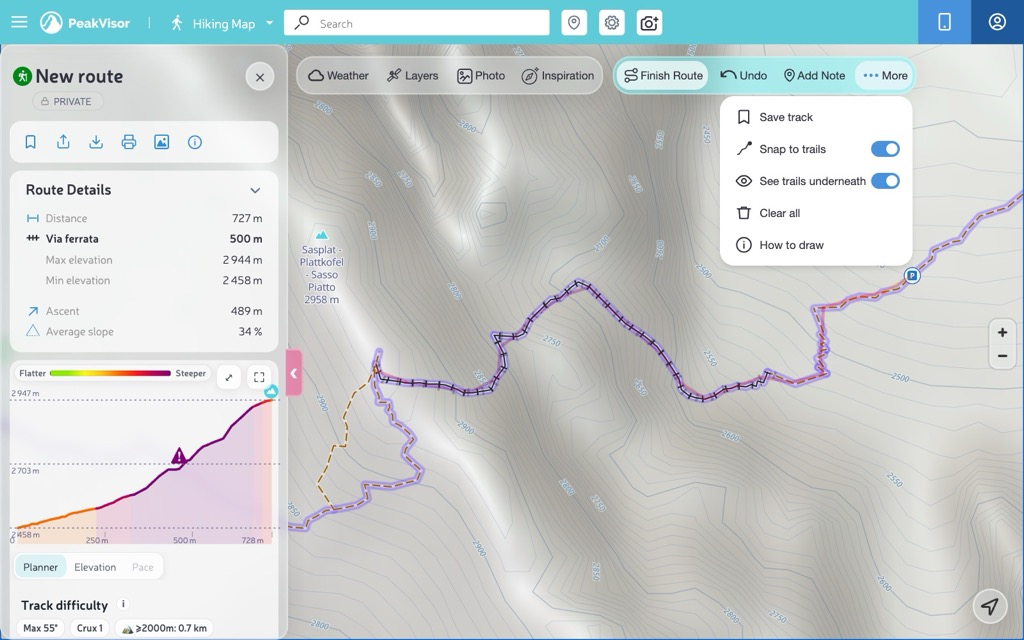The image size is (1024, 640).
Task: Click the PRIVATE privacy badge
Action: (67, 101)
